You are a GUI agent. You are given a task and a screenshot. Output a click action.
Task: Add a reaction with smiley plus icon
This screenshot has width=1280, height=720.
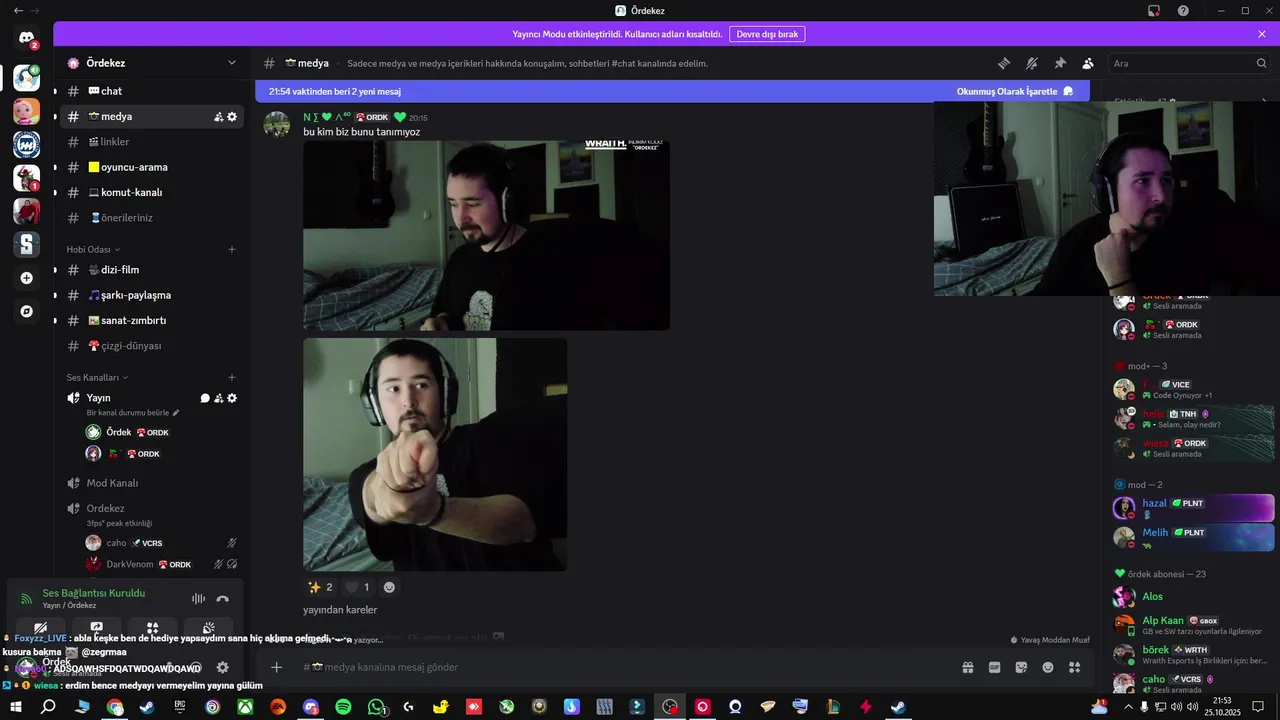point(389,587)
